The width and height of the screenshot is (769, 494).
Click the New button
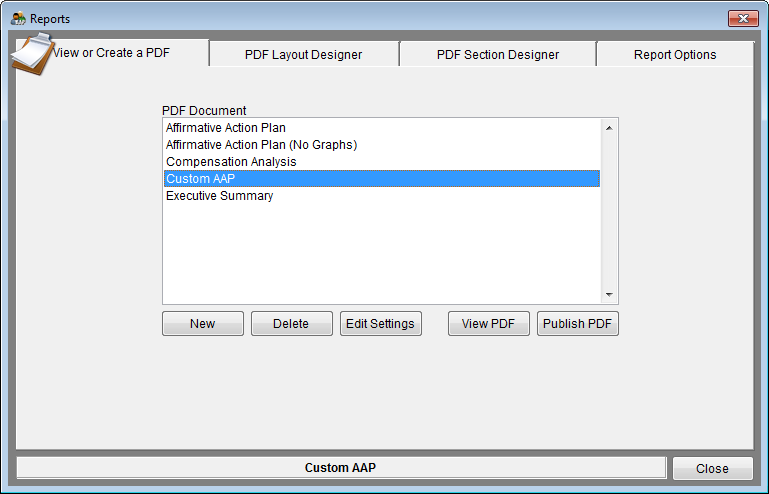point(203,324)
